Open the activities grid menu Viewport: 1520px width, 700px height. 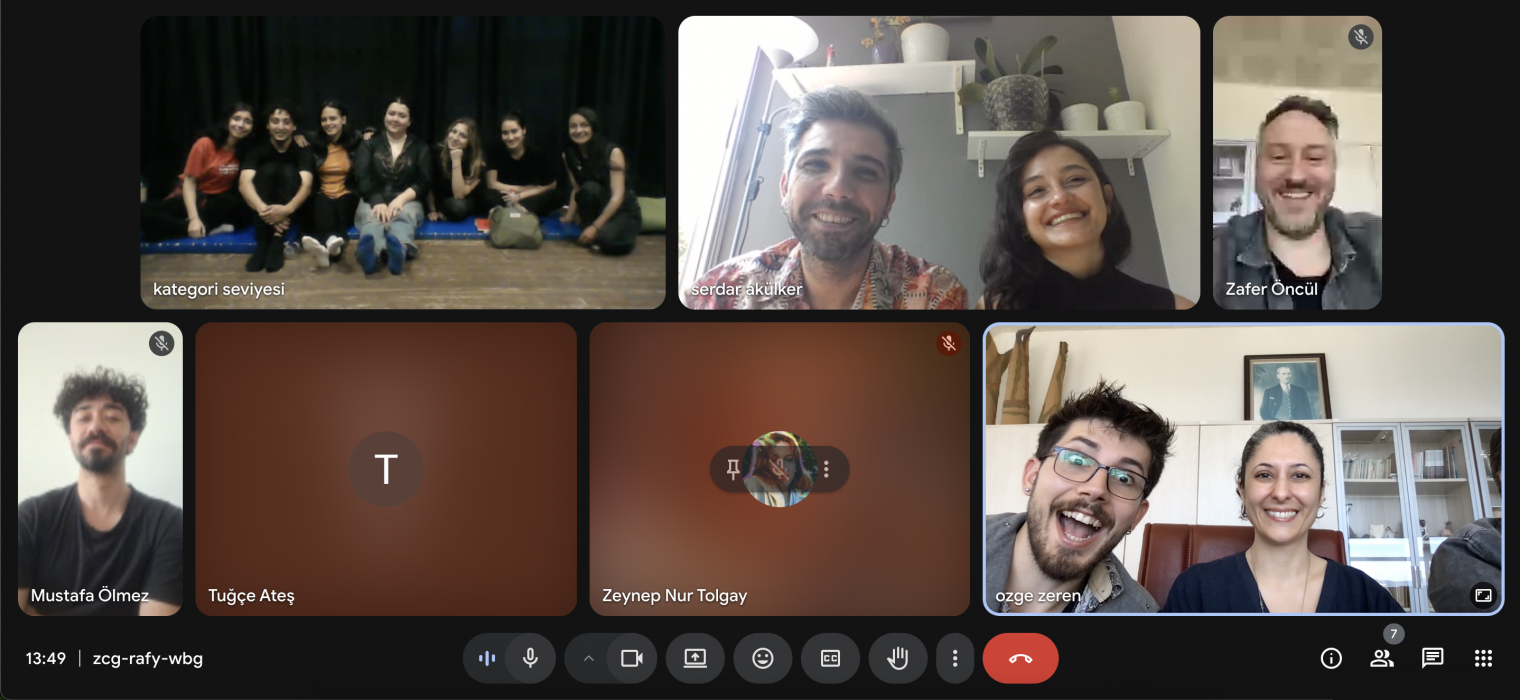click(x=1484, y=658)
